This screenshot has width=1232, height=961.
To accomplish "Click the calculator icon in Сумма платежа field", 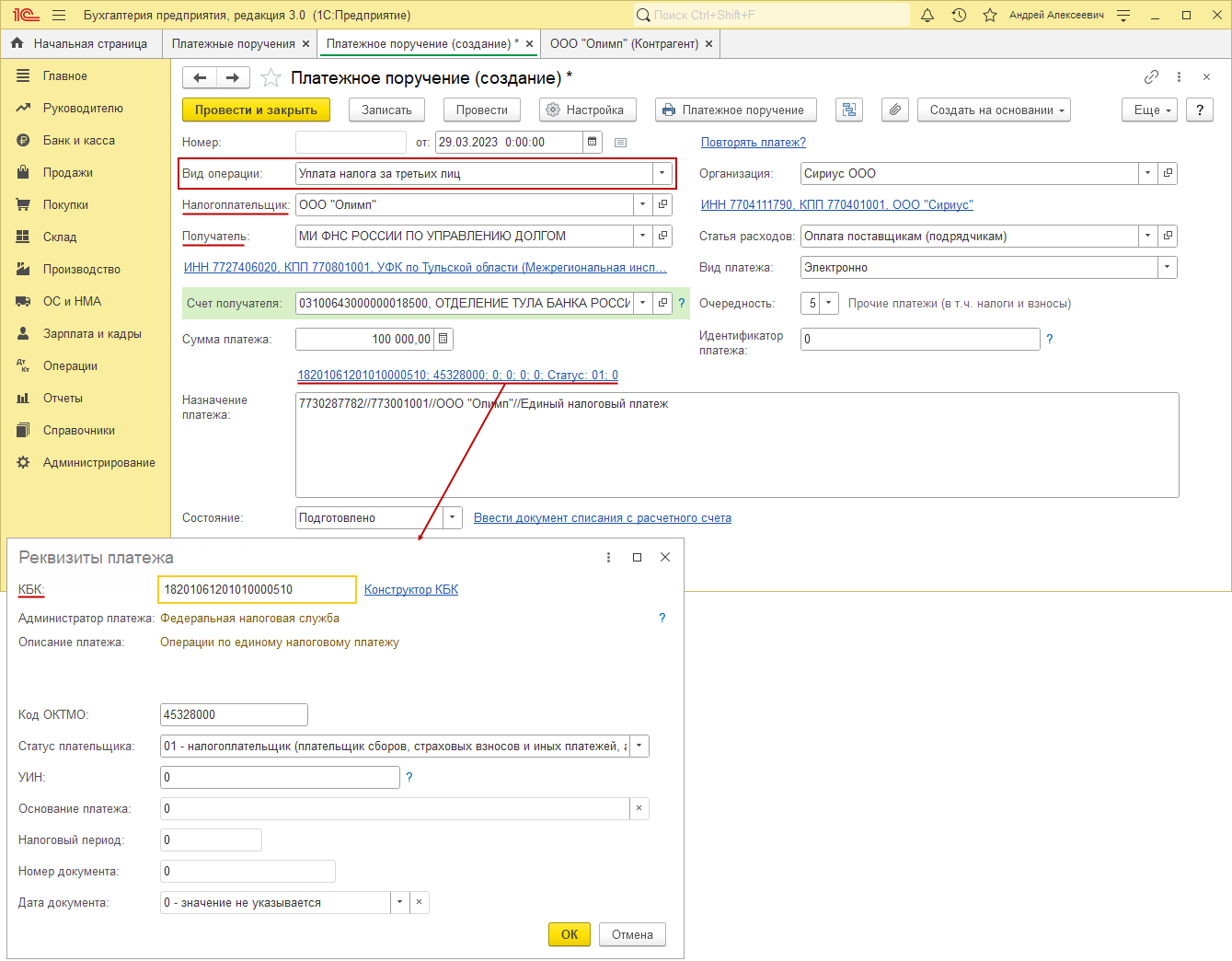I will [x=443, y=339].
